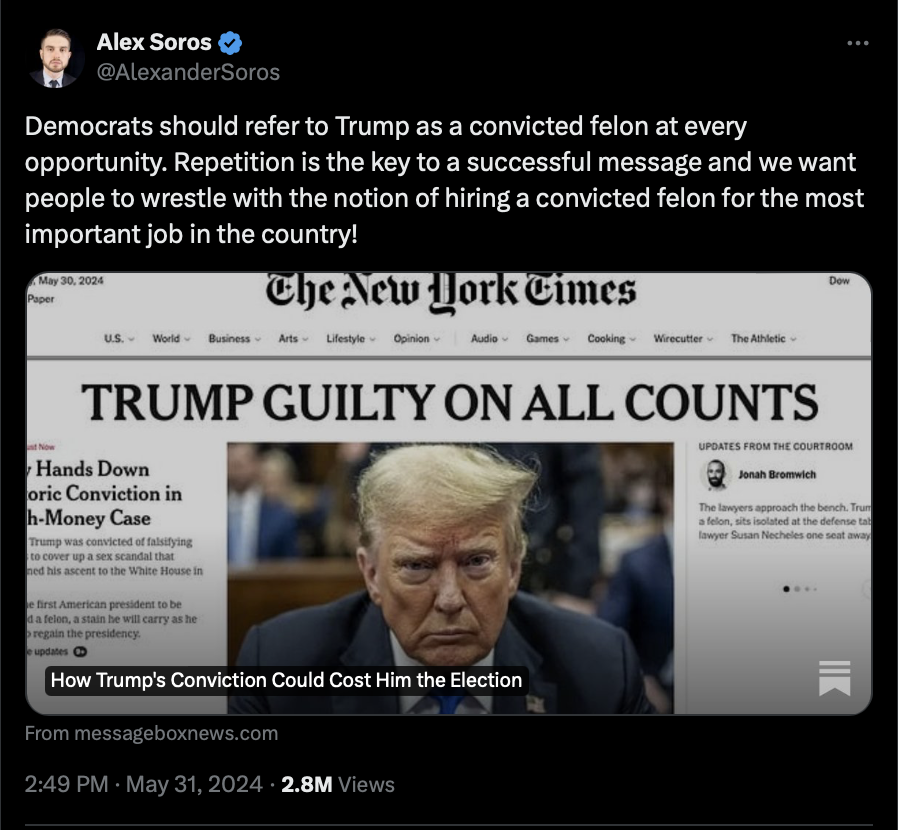This screenshot has height=830, width=898.
Task: Open The Athletic menu item
Action: point(763,339)
